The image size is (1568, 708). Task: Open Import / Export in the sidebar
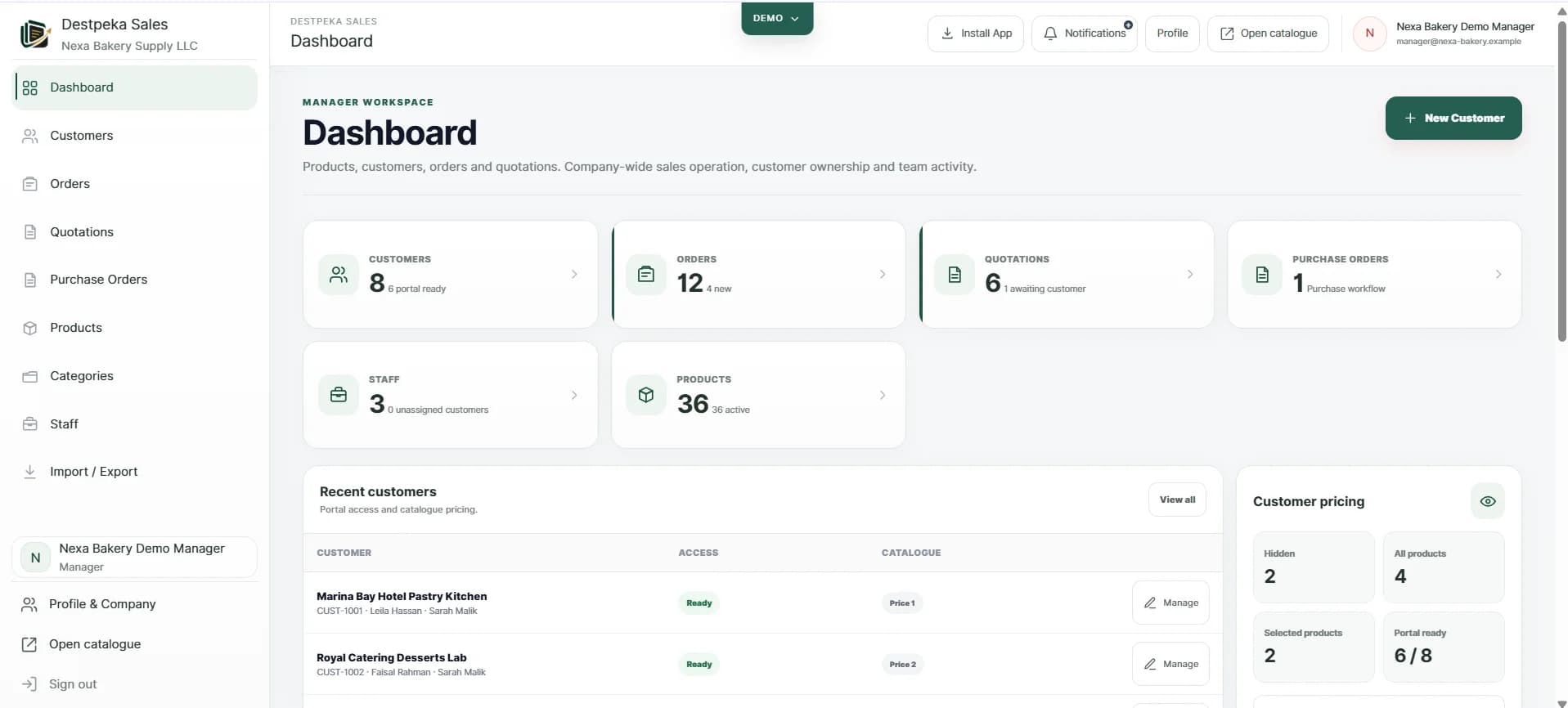(x=135, y=472)
